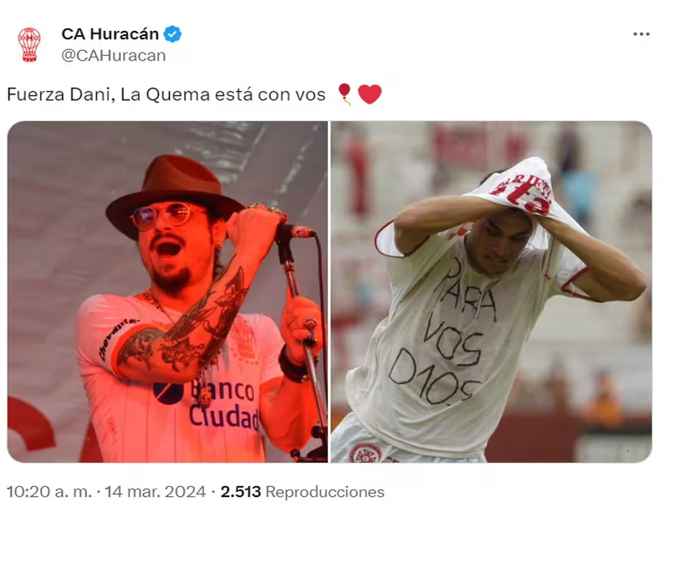The height and width of the screenshot is (567, 675).
Task: Click the red balloon emoji
Action: (345, 94)
